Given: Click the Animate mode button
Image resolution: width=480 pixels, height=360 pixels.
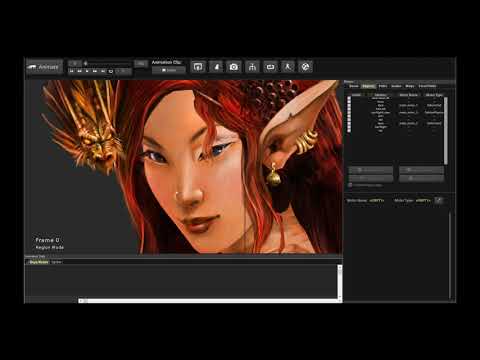Looking at the screenshot, I should click(x=44, y=67).
